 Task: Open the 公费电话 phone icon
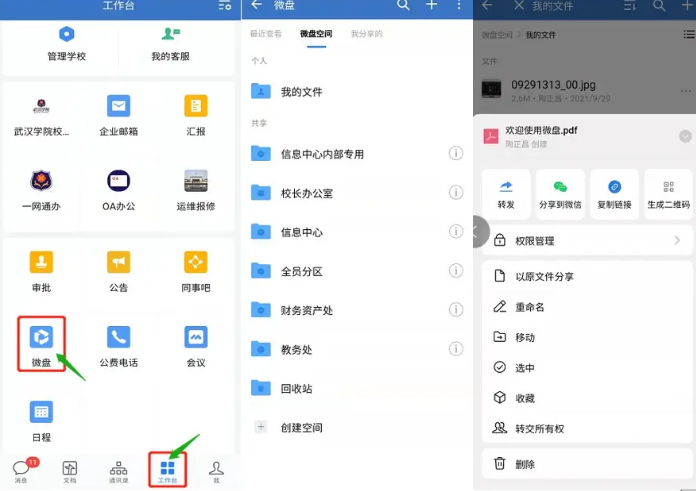pyautogui.click(x=119, y=337)
